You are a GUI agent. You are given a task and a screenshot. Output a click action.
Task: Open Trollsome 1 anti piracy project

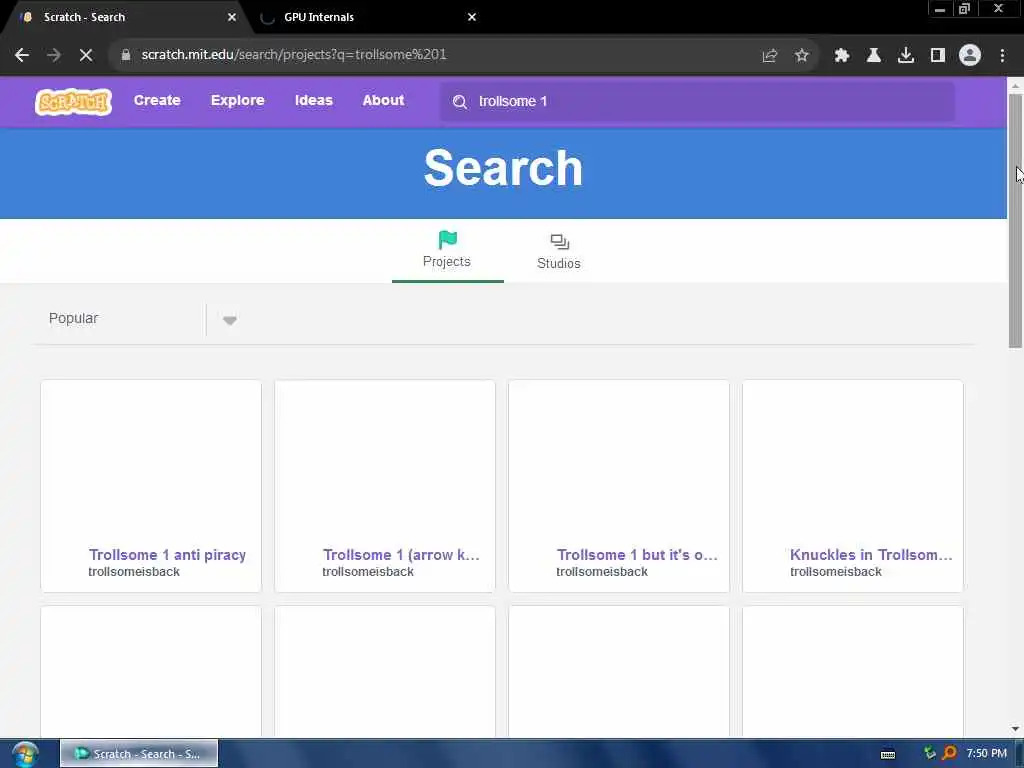point(167,554)
